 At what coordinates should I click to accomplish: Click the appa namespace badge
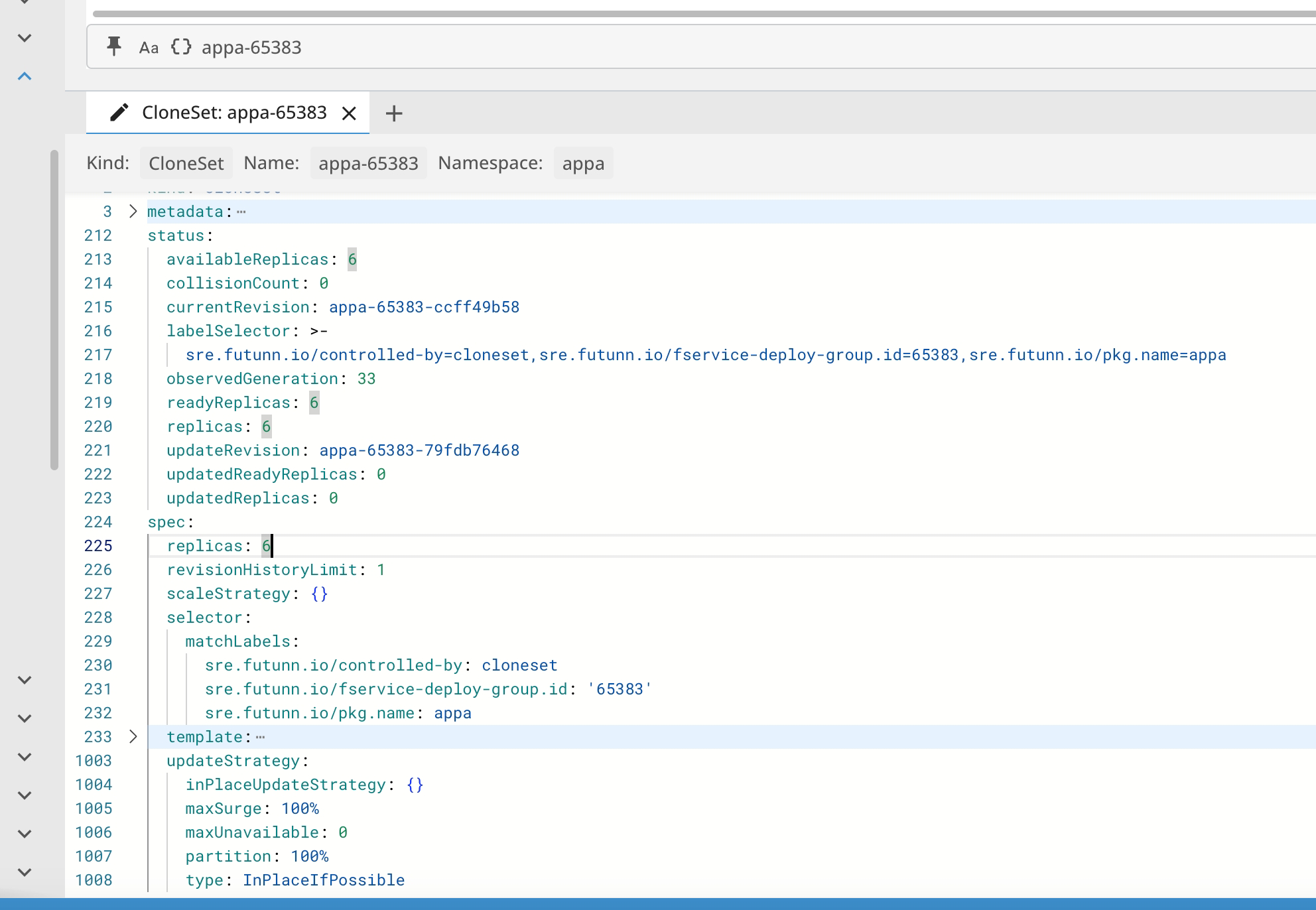click(583, 163)
